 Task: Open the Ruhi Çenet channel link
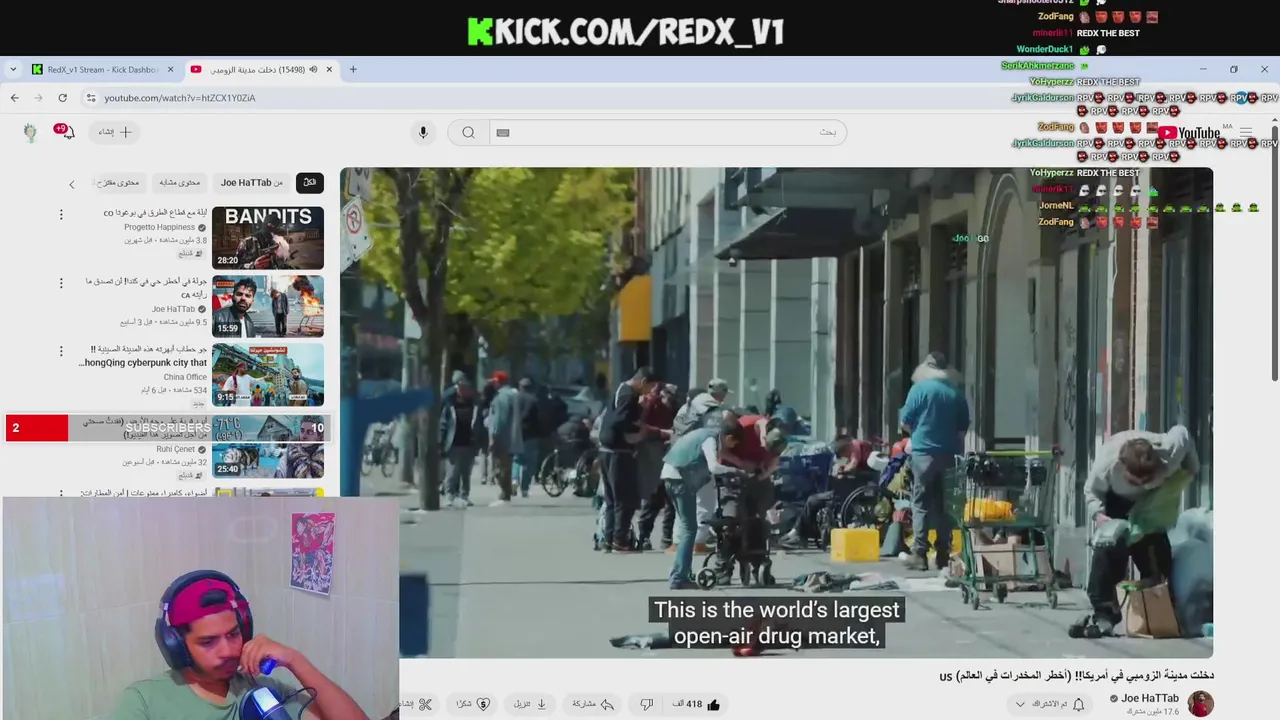click(175, 449)
